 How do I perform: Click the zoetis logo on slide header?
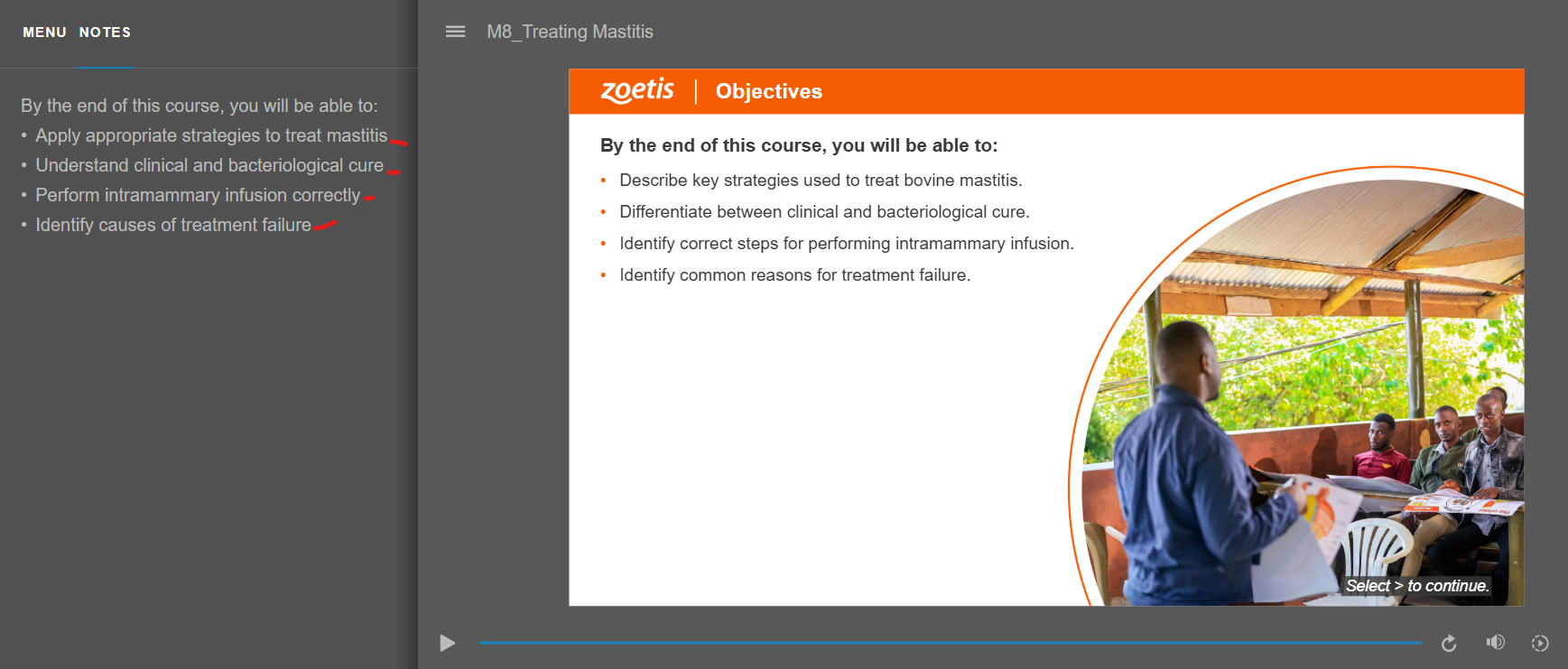coord(637,90)
